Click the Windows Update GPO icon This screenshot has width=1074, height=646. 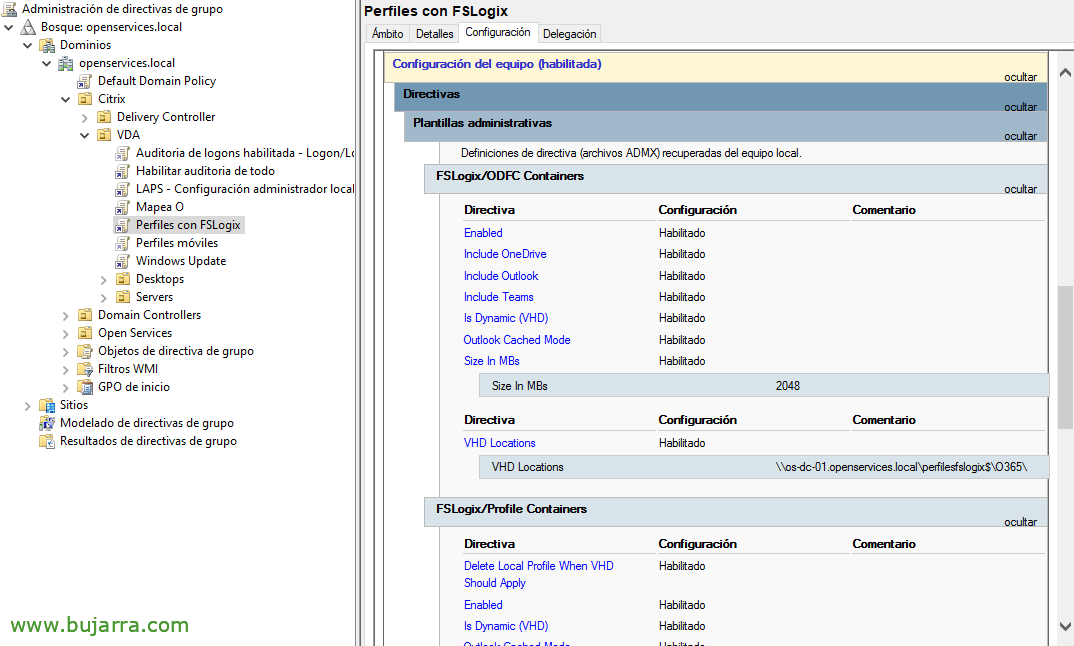tap(123, 261)
